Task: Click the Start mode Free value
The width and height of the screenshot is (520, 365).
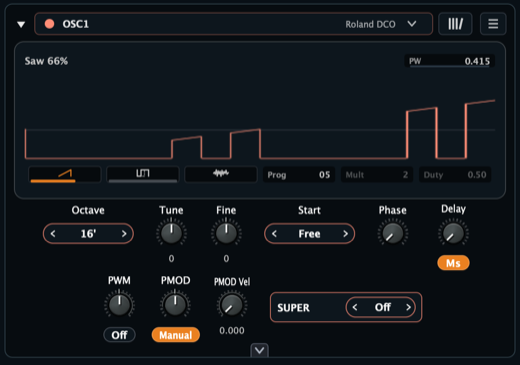Action: click(309, 234)
